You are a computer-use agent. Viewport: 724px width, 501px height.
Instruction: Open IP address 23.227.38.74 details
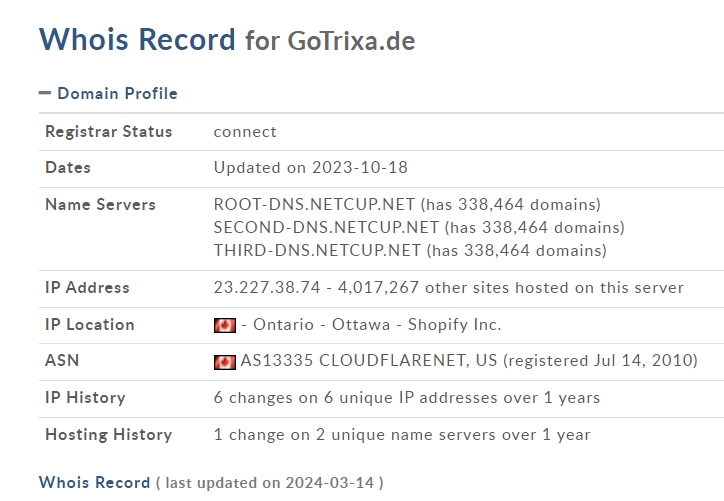(x=267, y=288)
